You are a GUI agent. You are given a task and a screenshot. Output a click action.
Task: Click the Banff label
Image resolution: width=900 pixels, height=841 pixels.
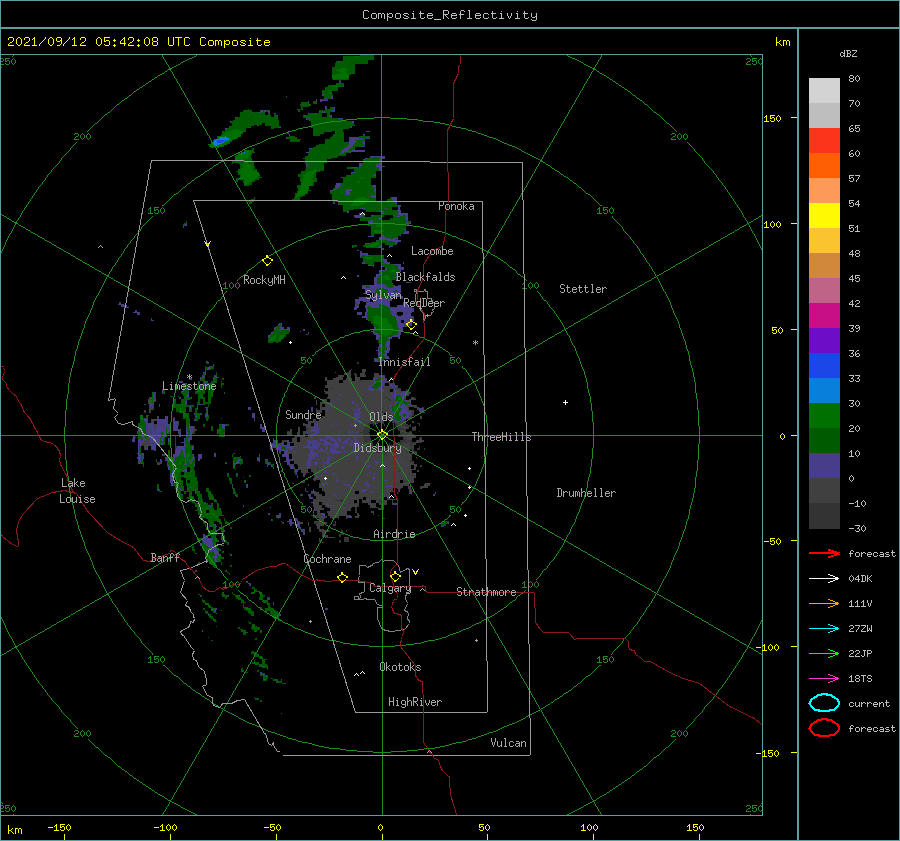[x=165, y=557]
